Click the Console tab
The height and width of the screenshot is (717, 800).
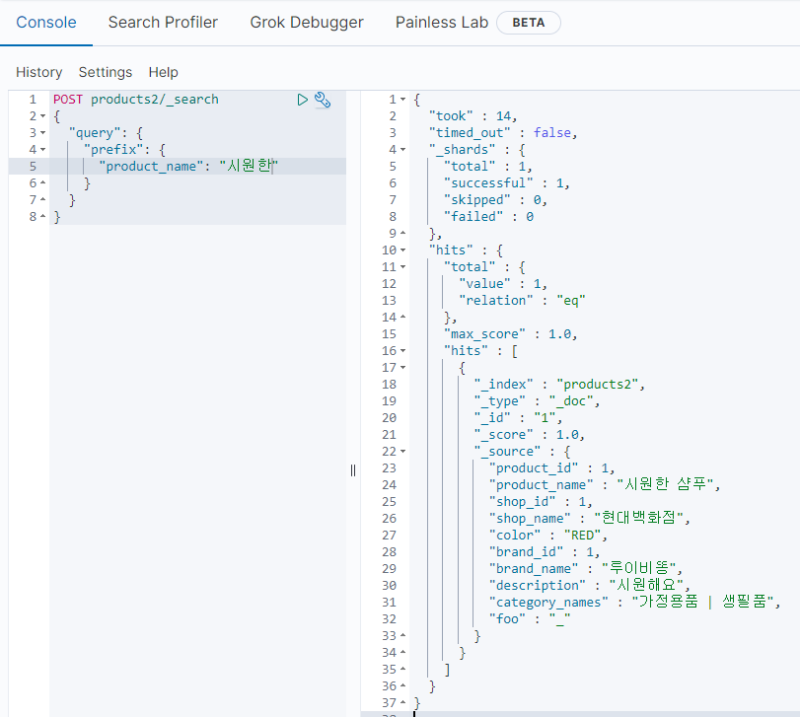46,22
